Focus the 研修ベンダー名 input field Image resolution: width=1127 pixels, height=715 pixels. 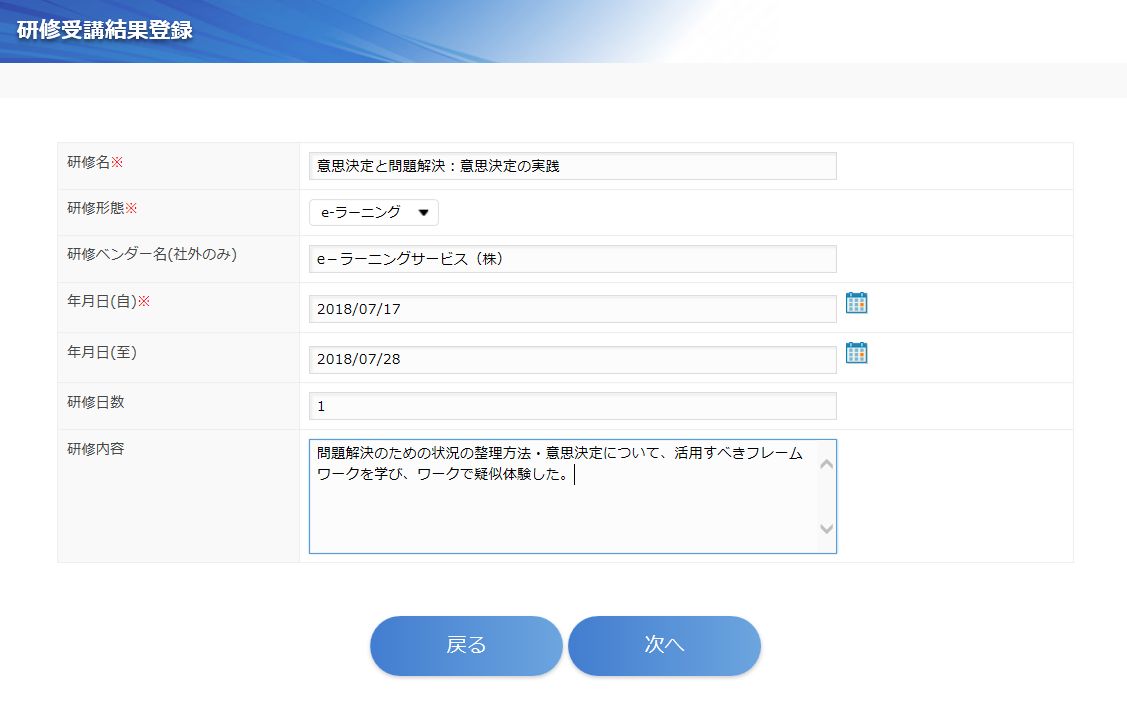coord(572,259)
